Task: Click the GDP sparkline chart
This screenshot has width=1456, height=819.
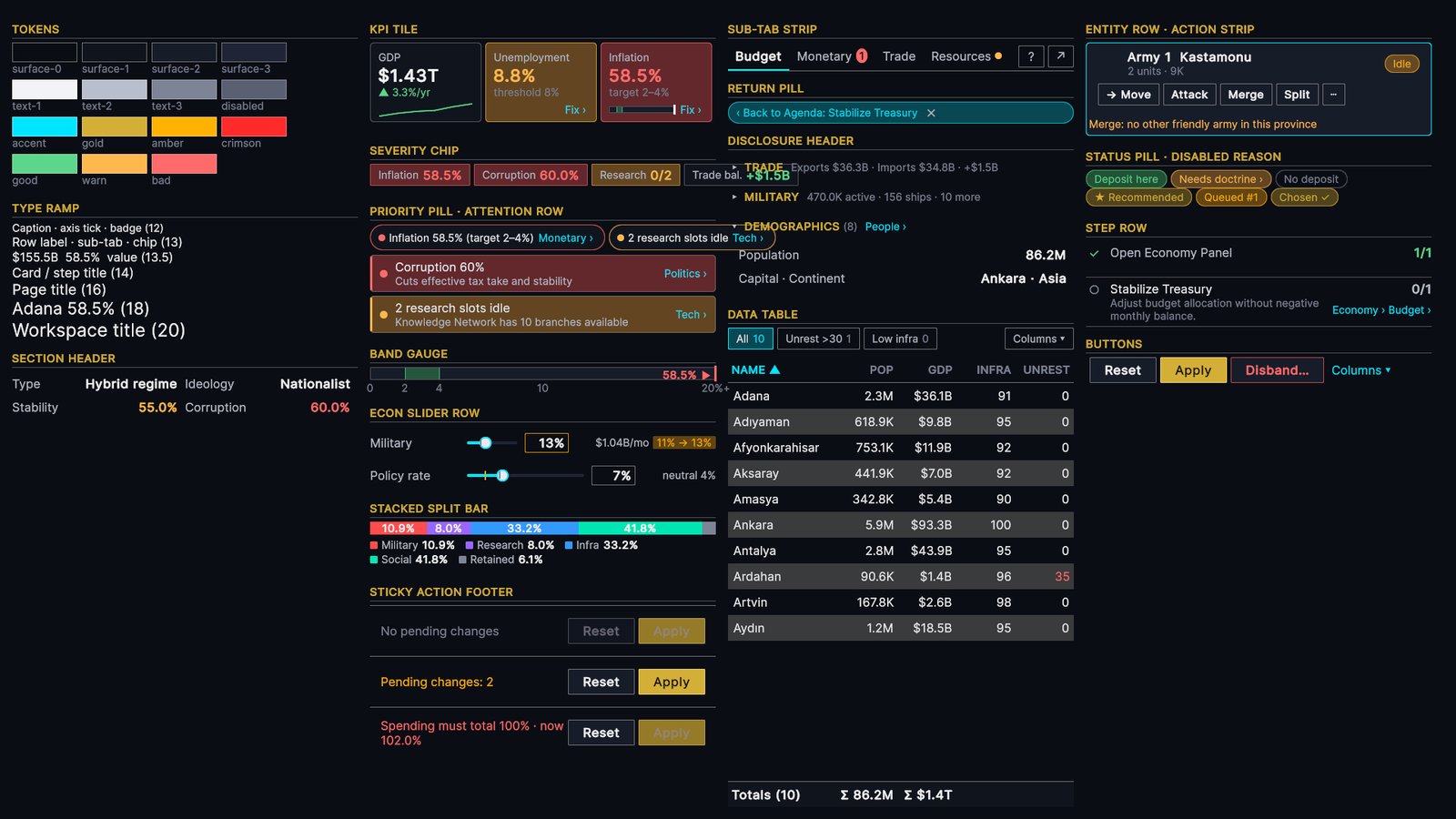Action: tap(425, 111)
